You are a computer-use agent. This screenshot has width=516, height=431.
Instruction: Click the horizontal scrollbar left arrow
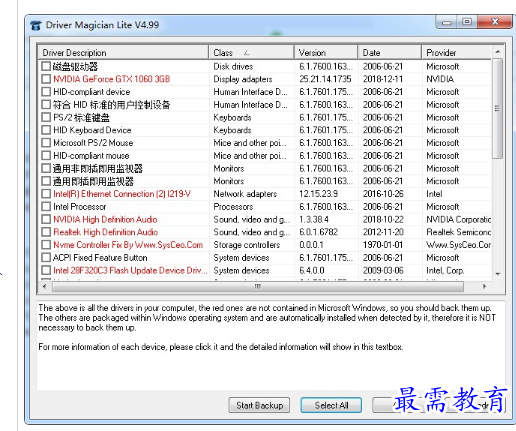coord(44,286)
